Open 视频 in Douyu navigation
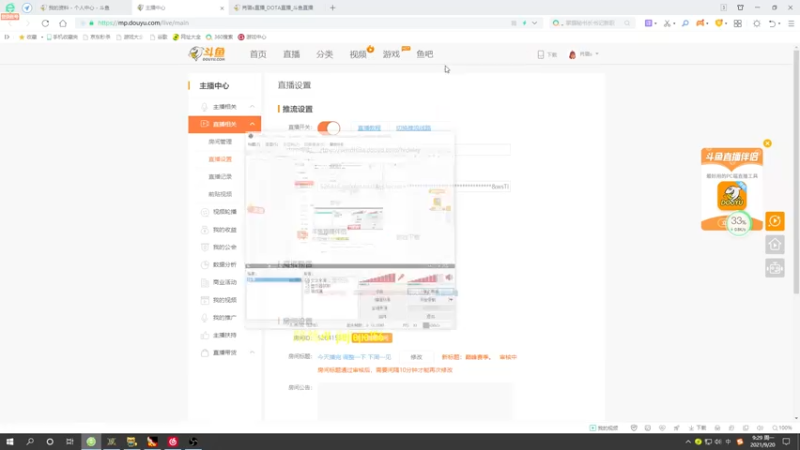800x450 pixels. (x=358, y=54)
